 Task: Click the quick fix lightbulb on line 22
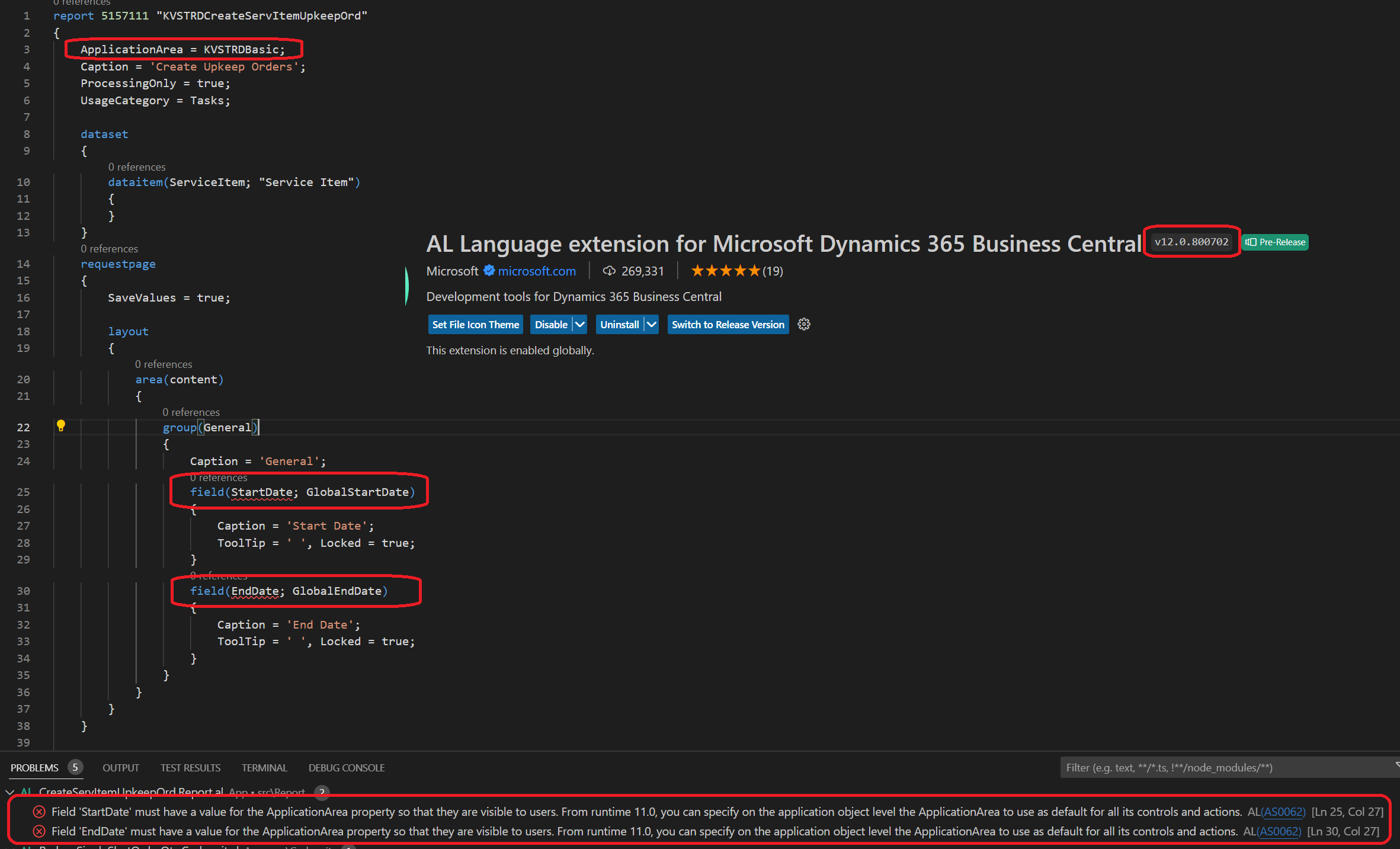click(x=62, y=427)
